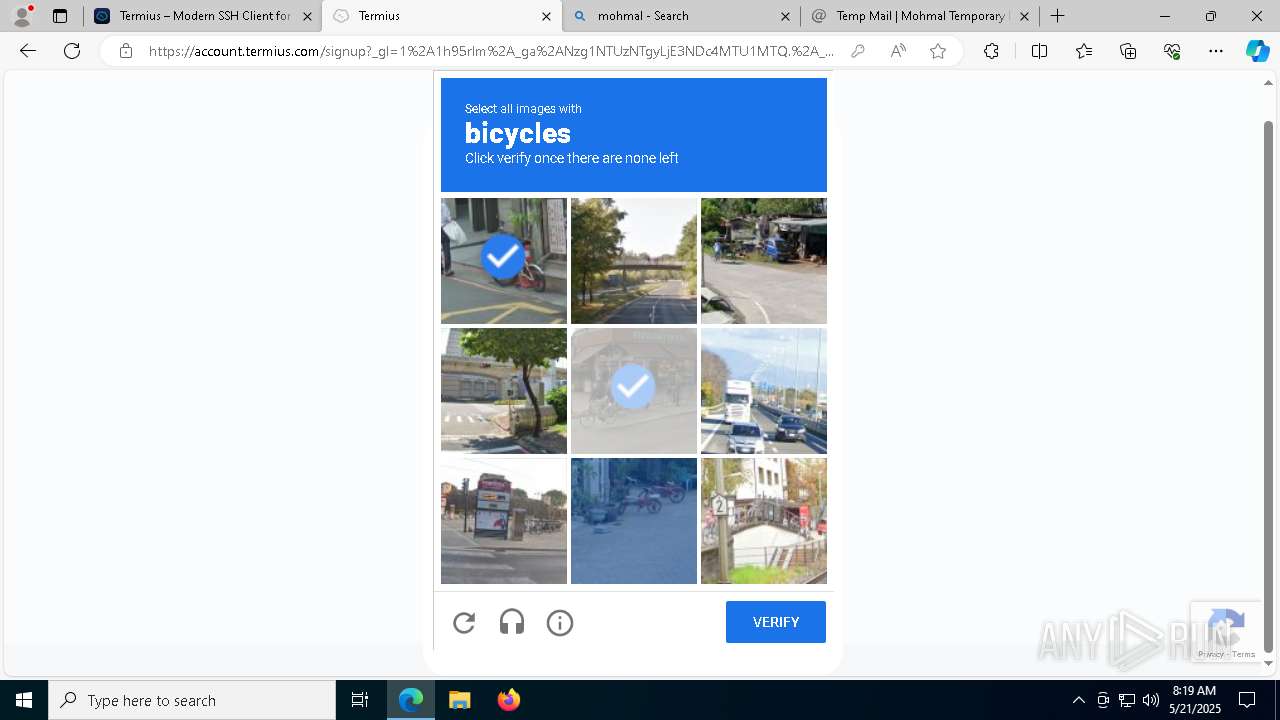Open the Windows Start menu
Viewport: 1280px width, 720px height.
pos(24,700)
